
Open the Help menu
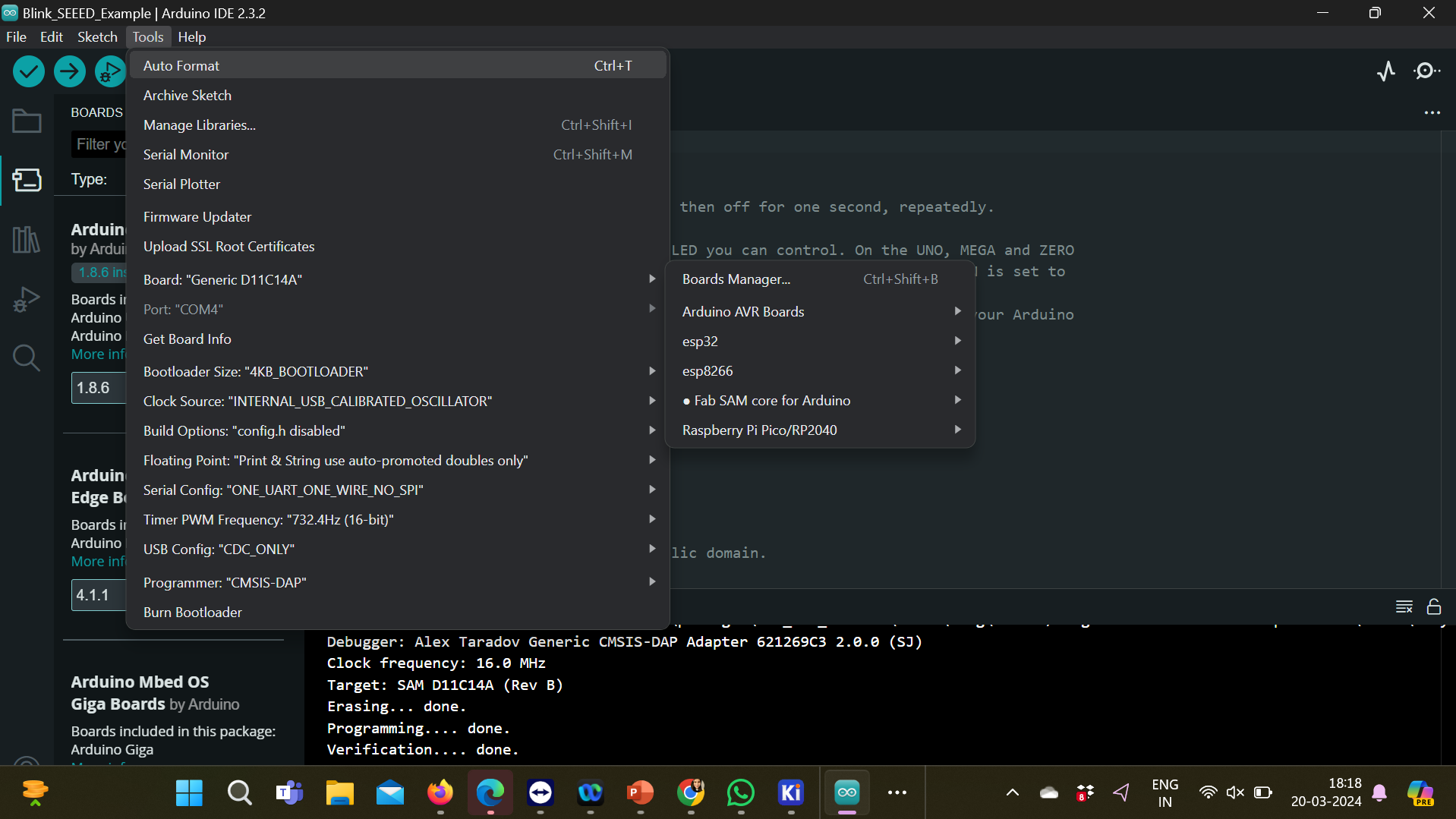pyautogui.click(x=191, y=36)
